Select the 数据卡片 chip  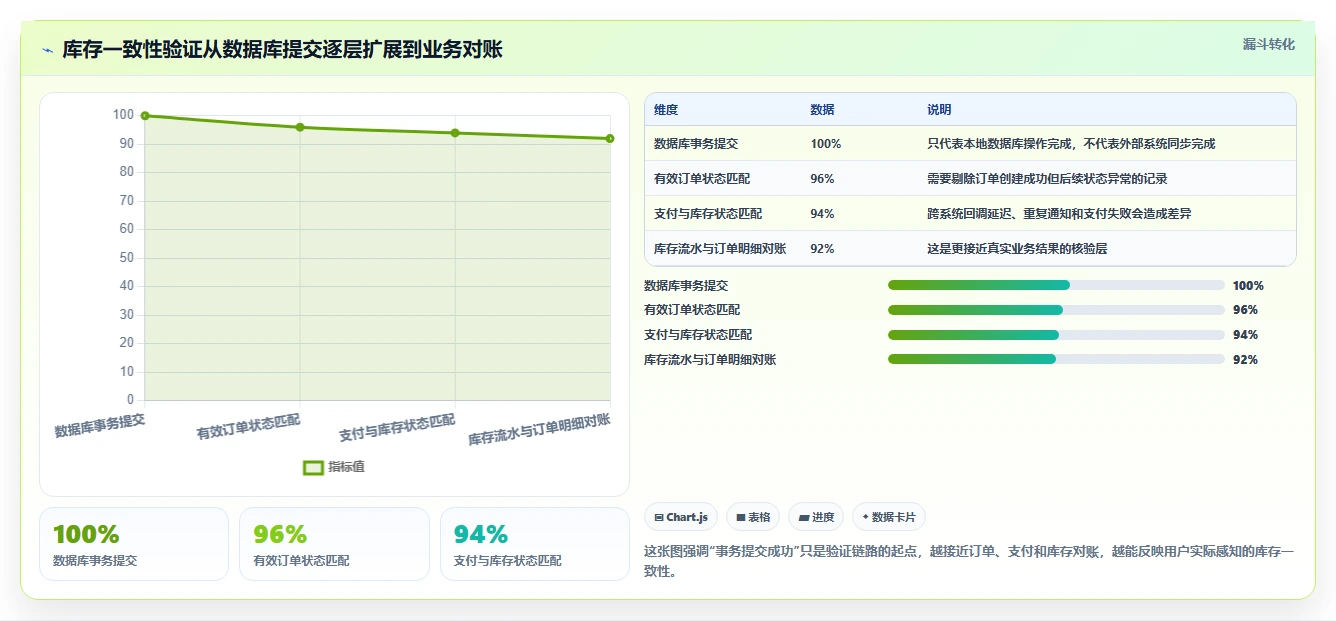pos(889,517)
